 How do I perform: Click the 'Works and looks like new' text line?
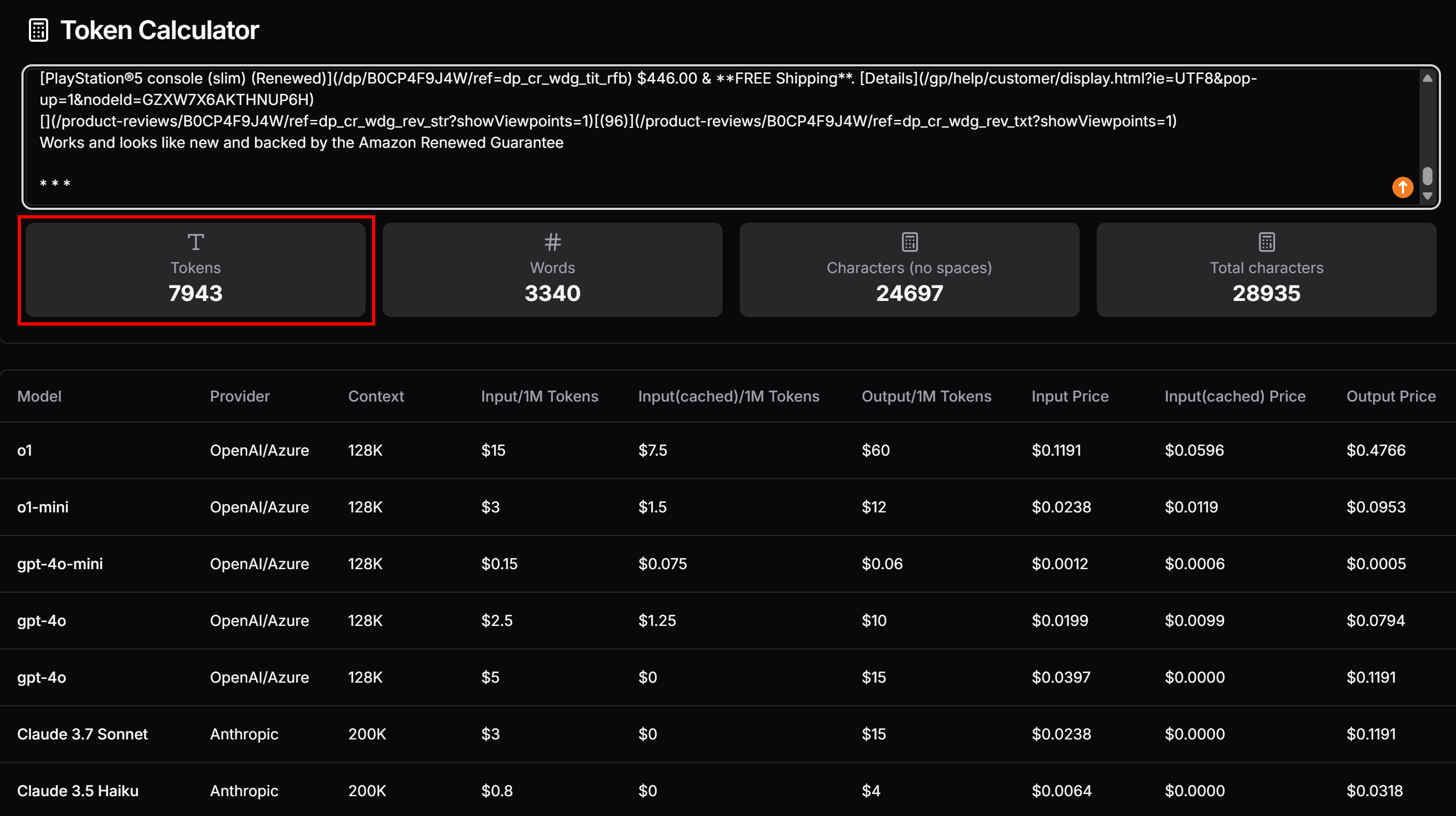tap(301, 142)
